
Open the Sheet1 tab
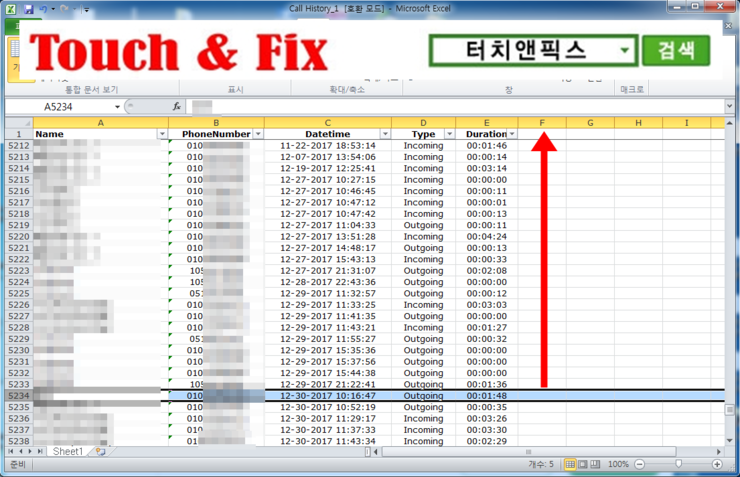pos(67,452)
